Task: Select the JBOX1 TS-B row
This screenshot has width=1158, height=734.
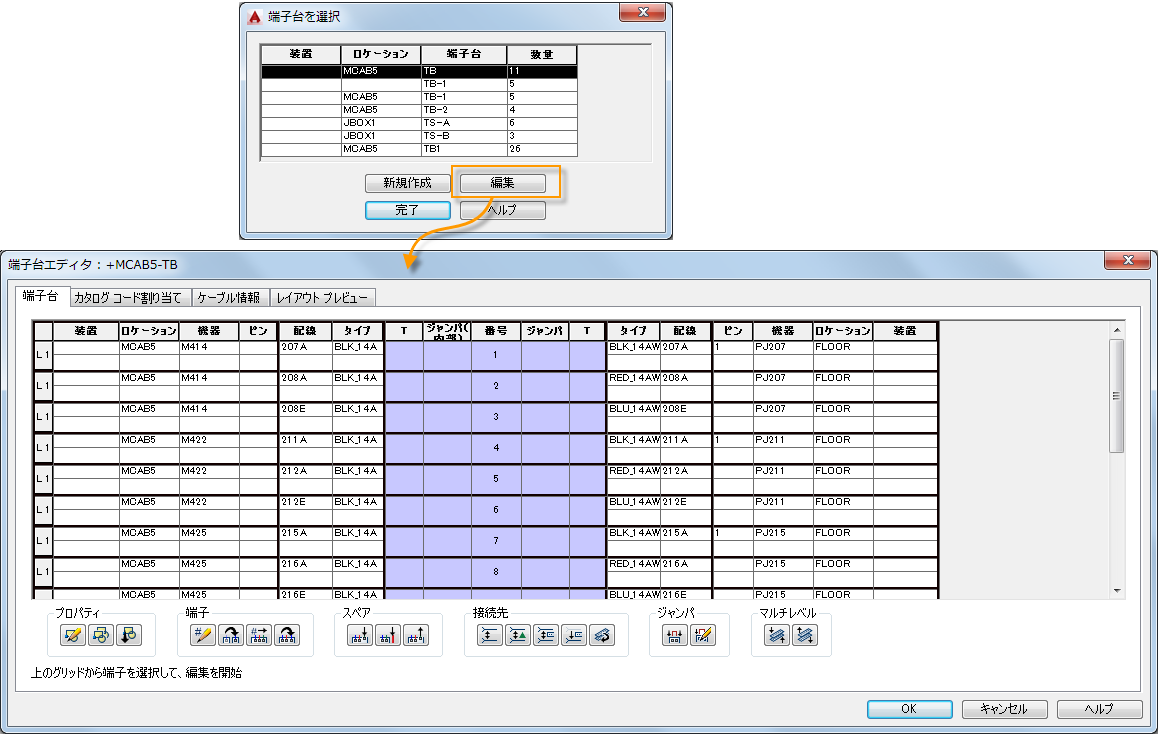Action: 419,136
